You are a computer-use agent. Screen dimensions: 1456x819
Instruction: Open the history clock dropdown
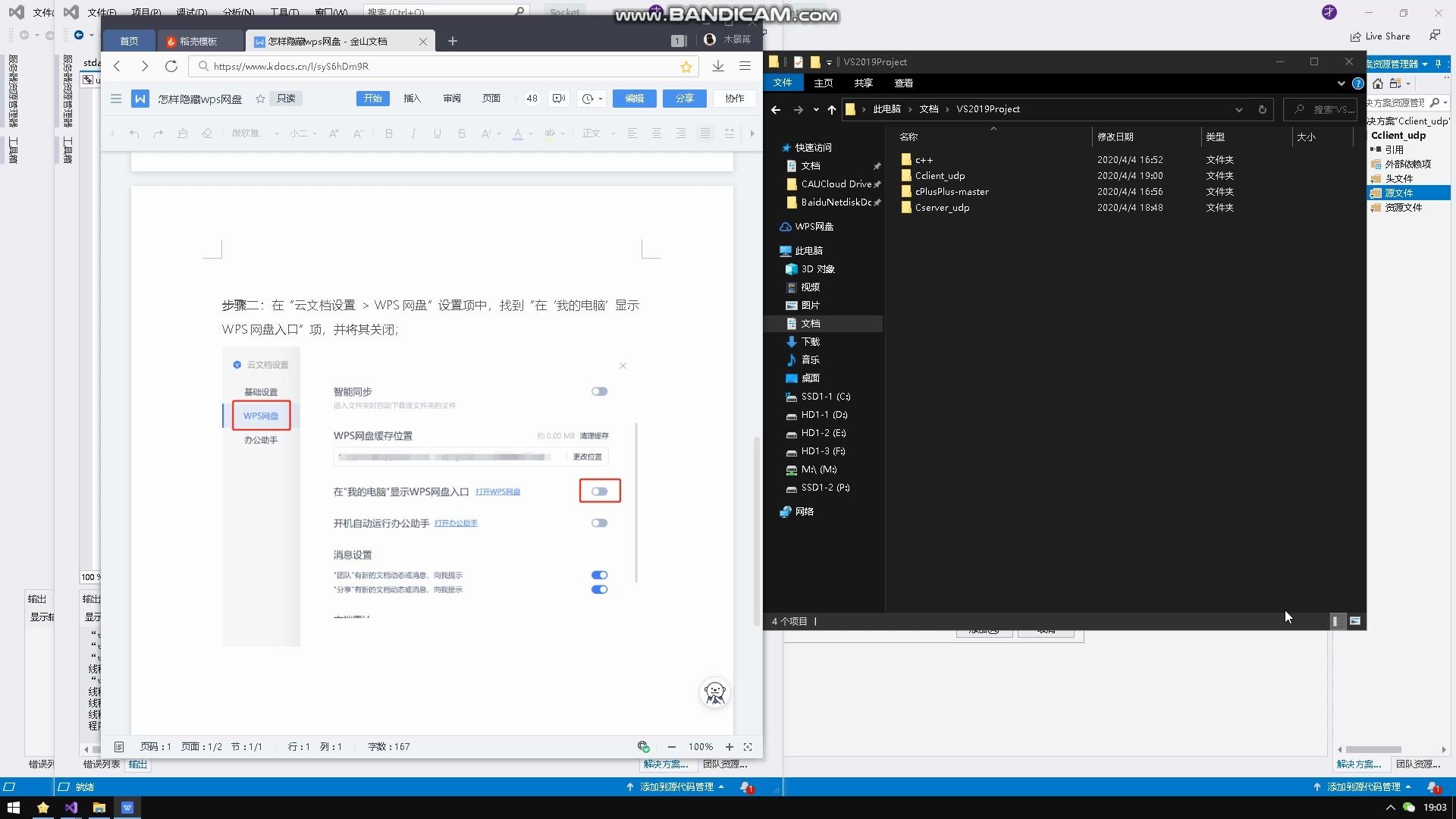click(591, 99)
